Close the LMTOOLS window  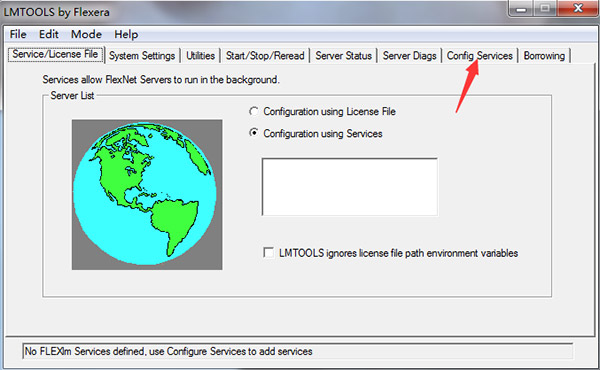(578, 8)
